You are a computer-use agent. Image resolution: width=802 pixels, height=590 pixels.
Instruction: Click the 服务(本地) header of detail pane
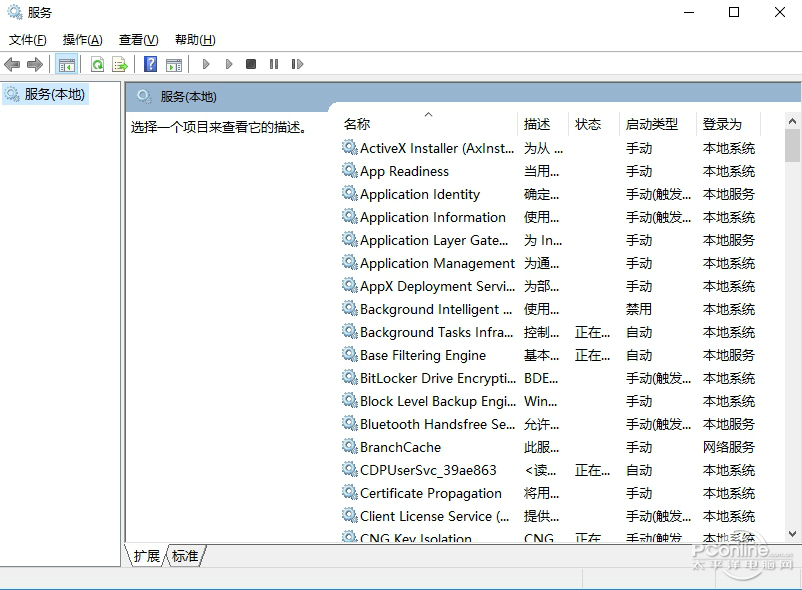[x=188, y=97]
